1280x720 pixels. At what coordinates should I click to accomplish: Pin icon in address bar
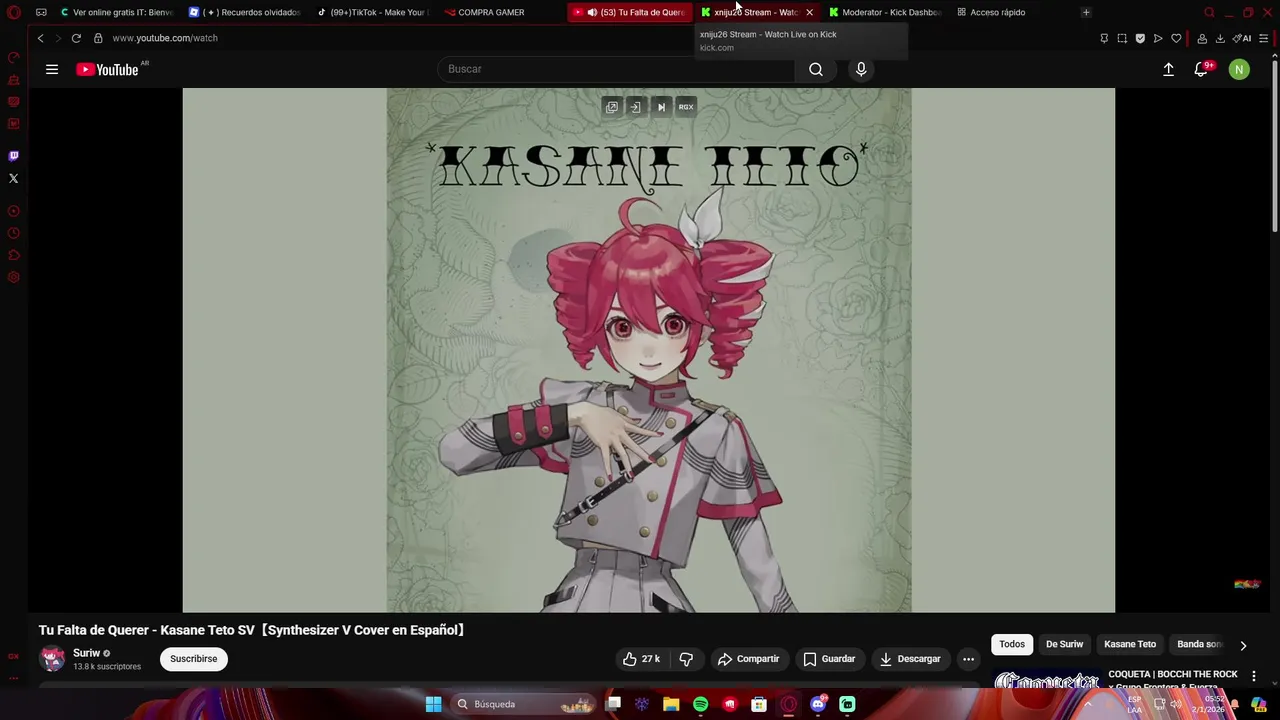pos(1104,38)
